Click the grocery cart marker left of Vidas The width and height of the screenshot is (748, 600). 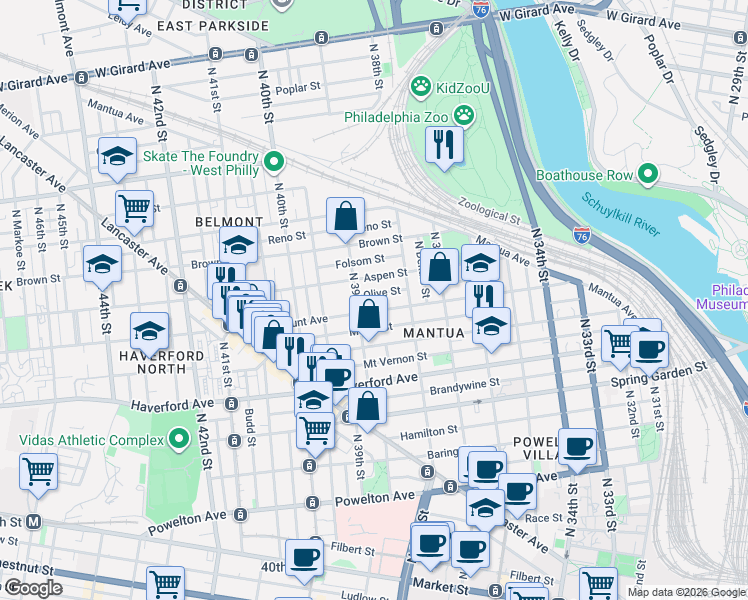(39, 472)
